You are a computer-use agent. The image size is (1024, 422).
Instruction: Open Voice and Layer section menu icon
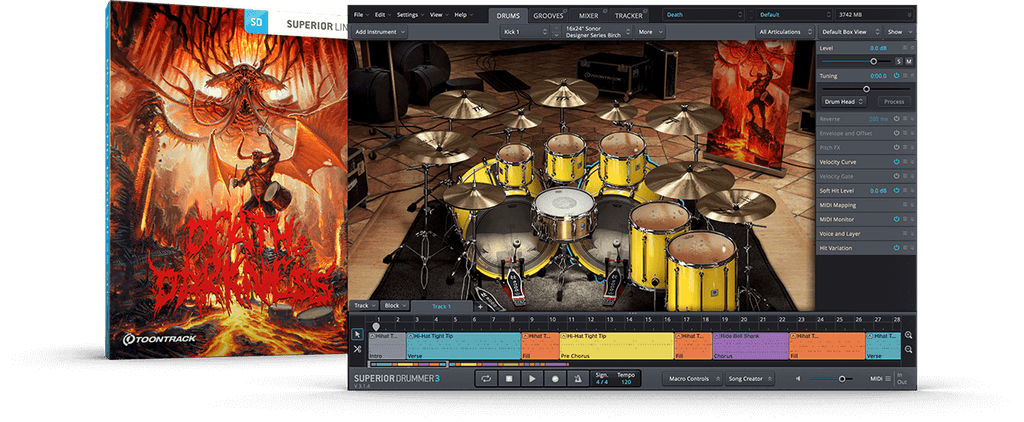coord(905,234)
